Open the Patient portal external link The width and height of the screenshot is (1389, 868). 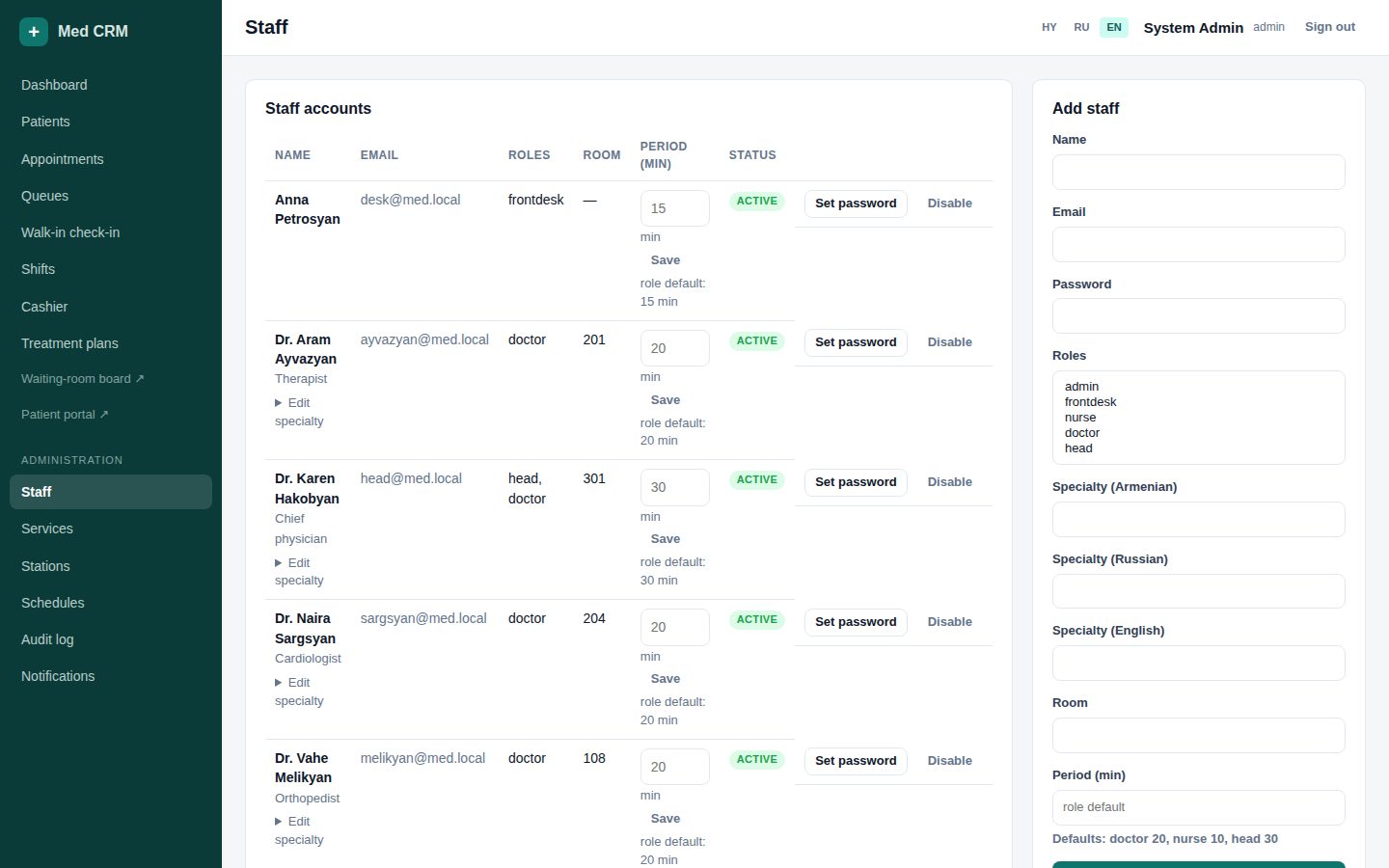click(65, 415)
